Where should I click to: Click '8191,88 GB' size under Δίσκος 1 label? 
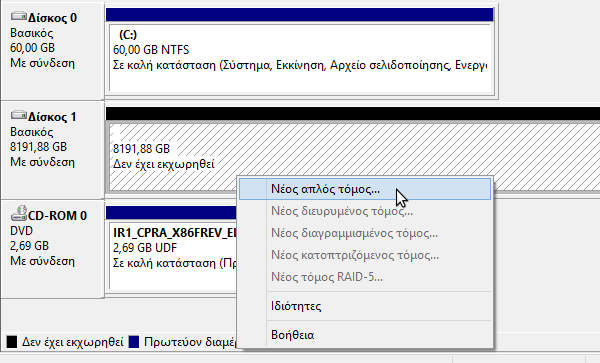[x=39, y=147]
